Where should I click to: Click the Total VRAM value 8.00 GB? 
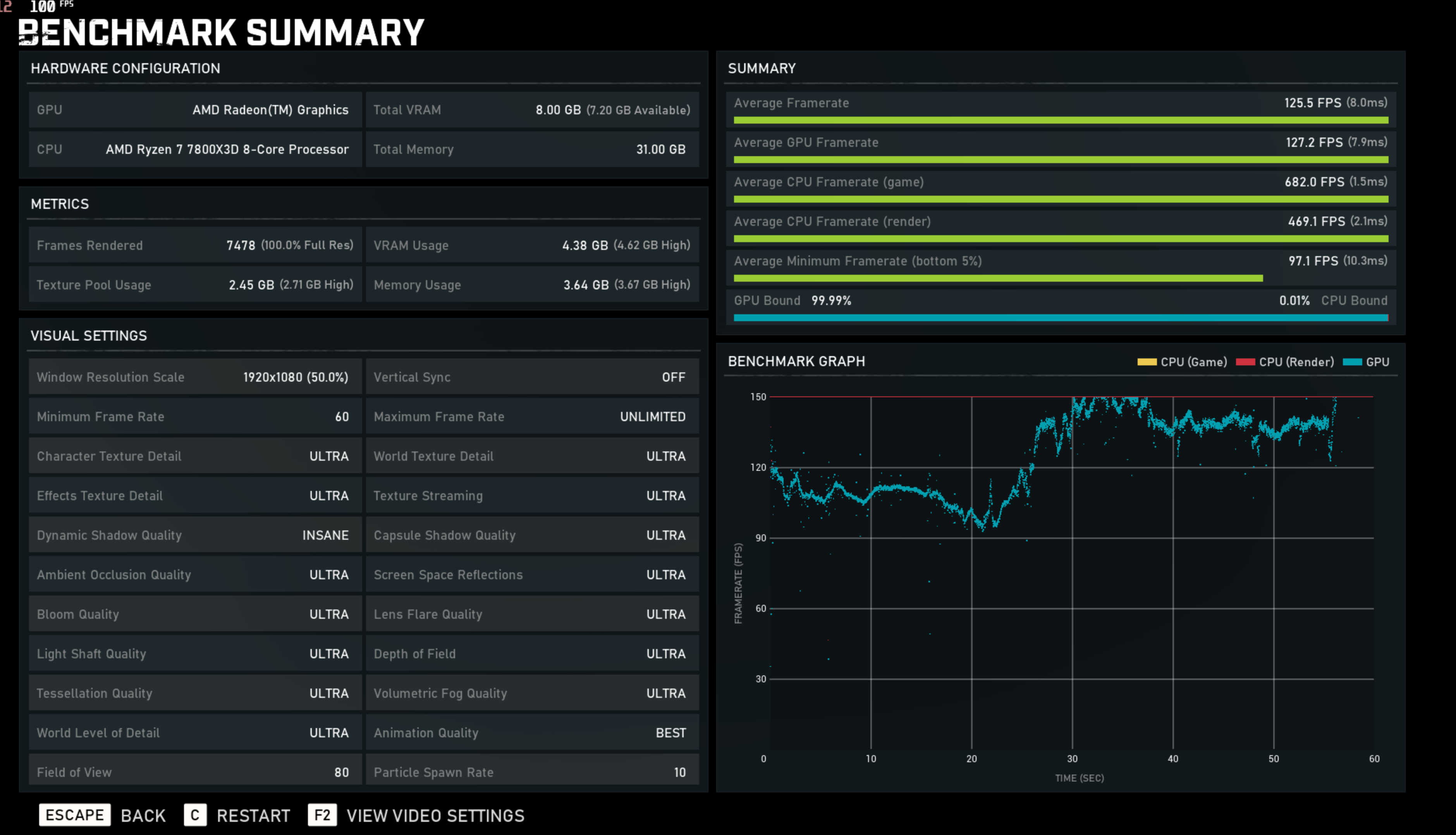click(x=558, y=110)
